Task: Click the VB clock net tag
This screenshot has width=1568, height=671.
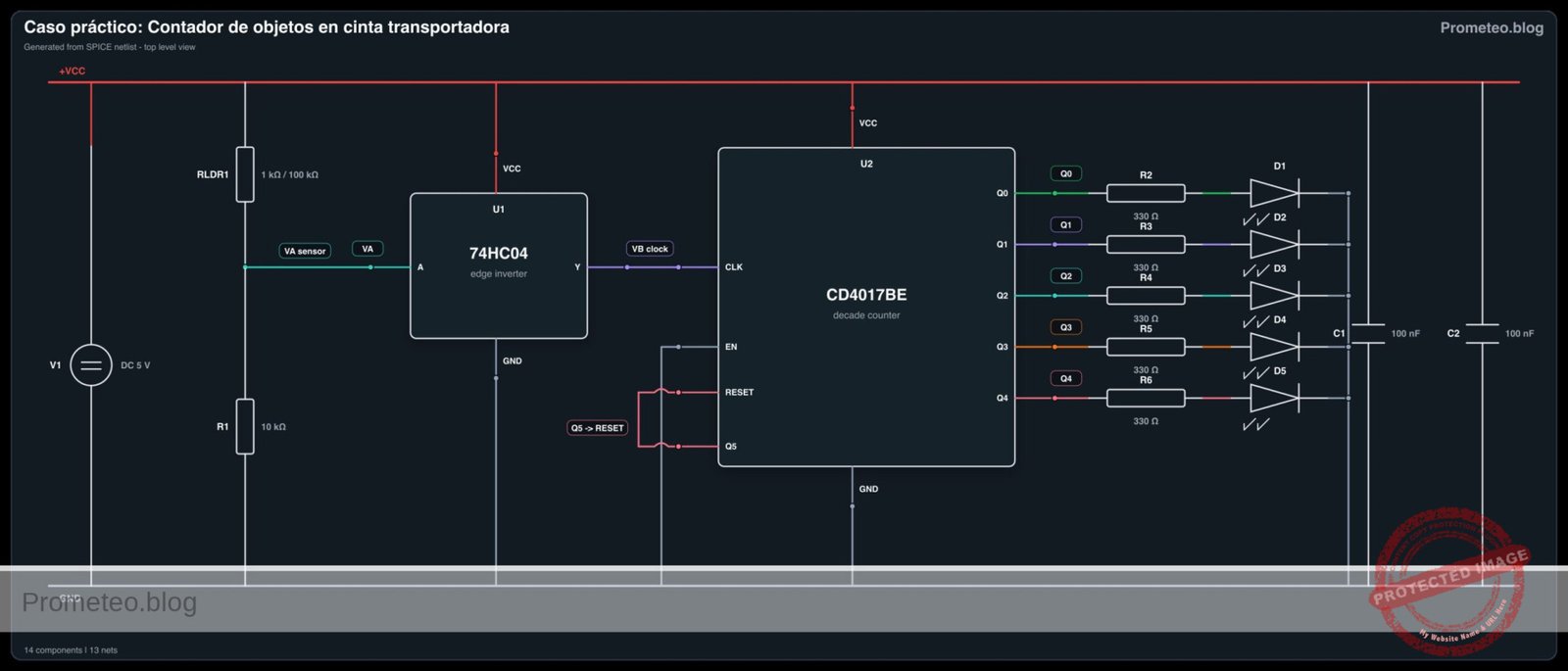Action: point(650,249)
